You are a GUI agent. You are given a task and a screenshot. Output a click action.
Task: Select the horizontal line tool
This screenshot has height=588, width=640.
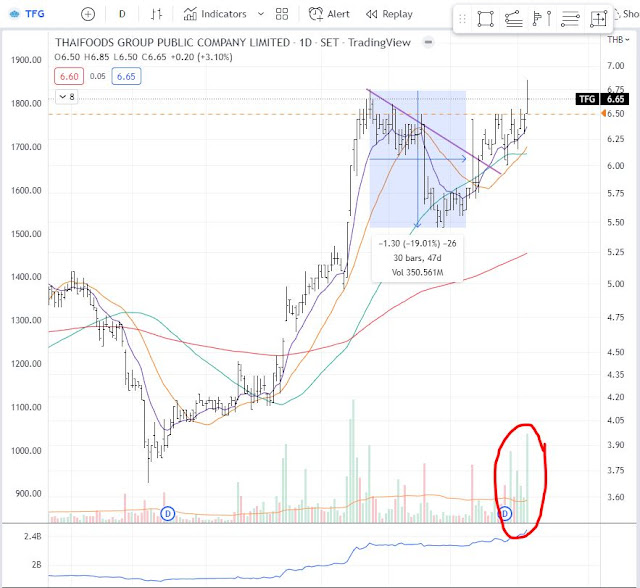(x=570, y=19)
